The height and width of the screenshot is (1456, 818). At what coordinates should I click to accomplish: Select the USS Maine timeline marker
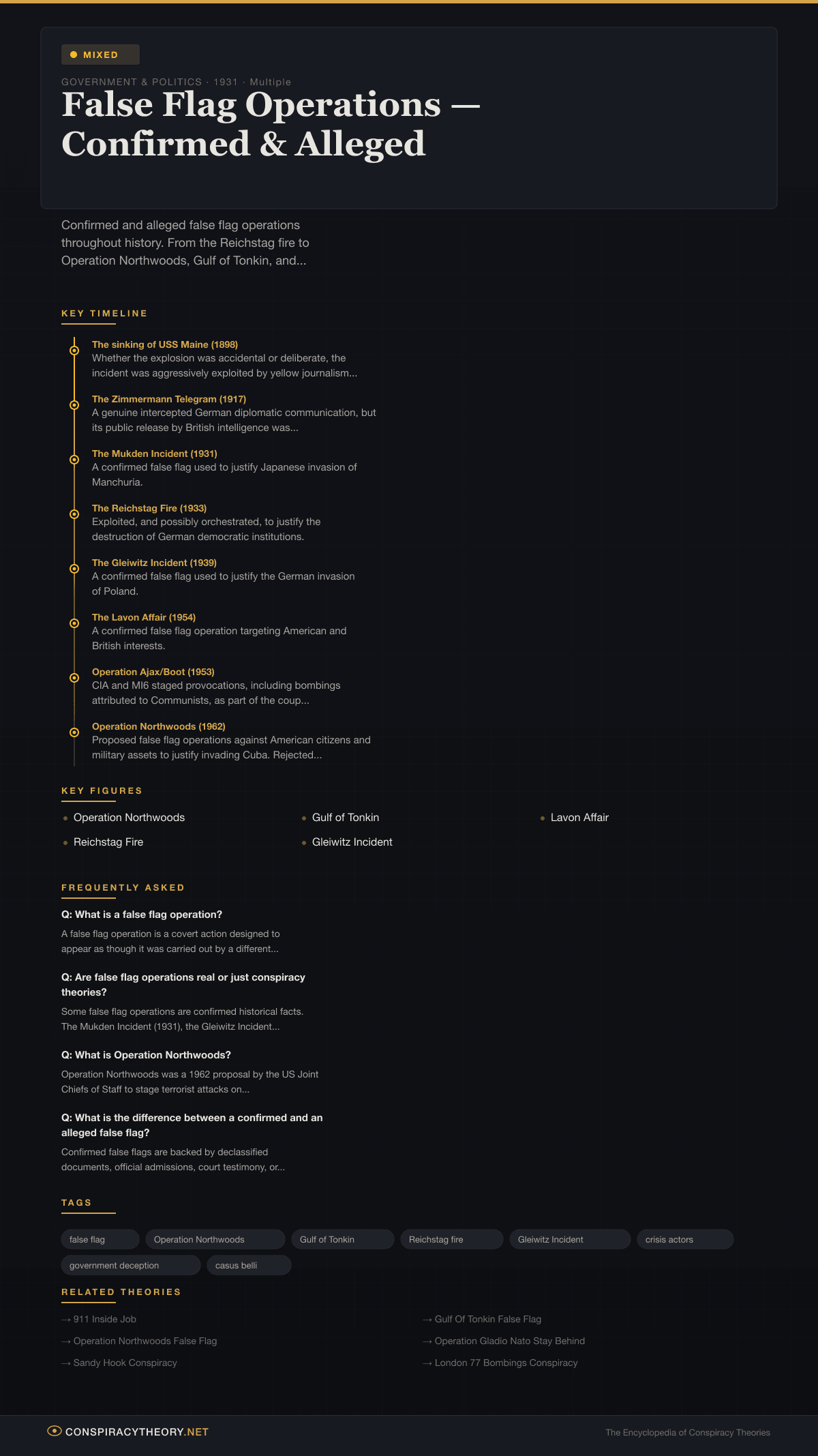coord(74,351)
